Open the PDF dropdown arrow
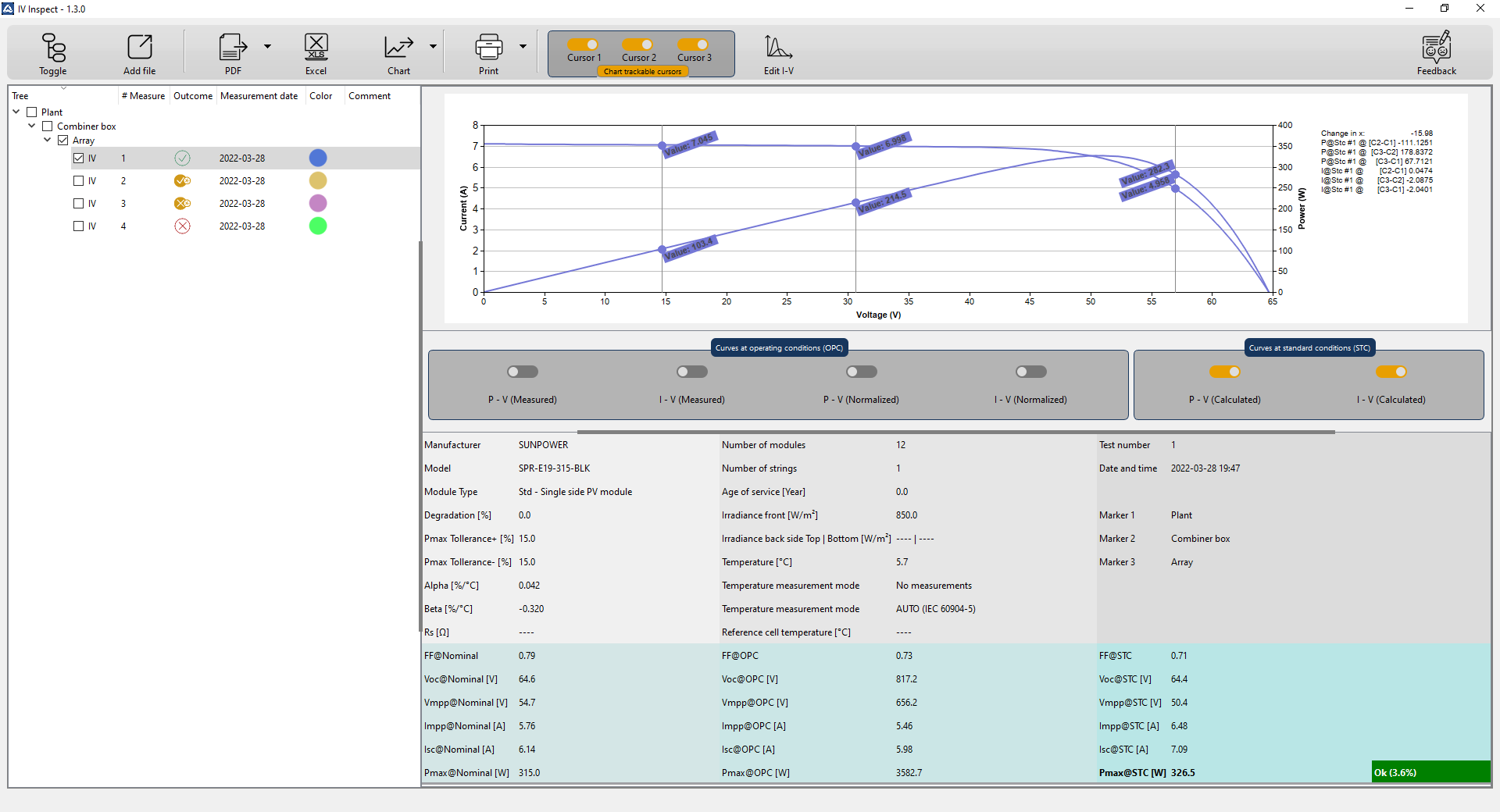 click(267, 47)
